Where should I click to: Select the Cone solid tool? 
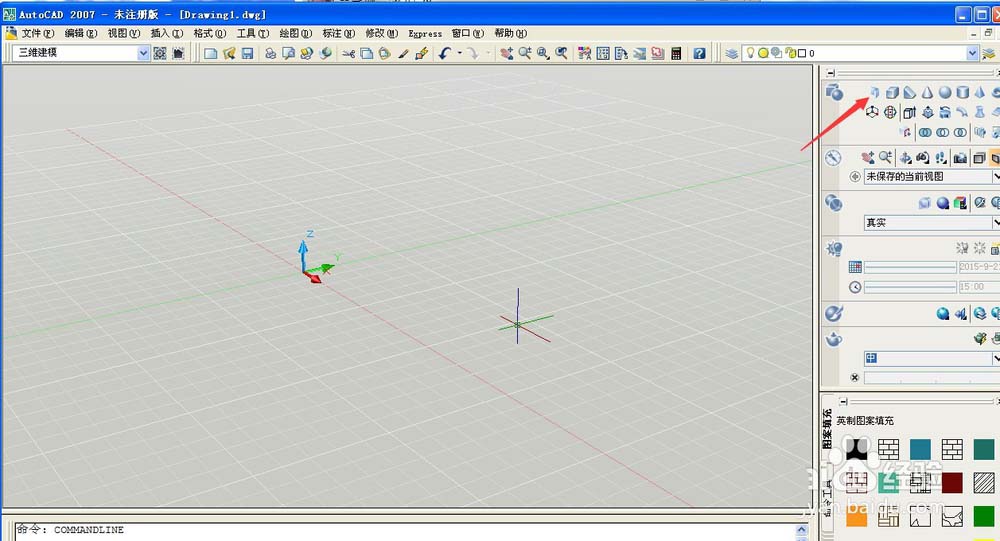(x=927, y=93)
